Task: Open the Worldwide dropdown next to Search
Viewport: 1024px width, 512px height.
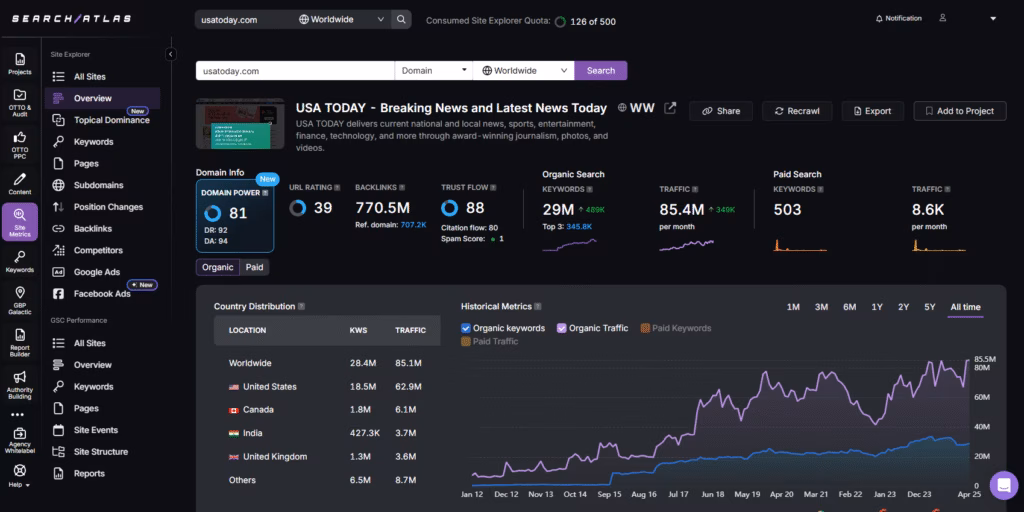Action: pos(523,71)
